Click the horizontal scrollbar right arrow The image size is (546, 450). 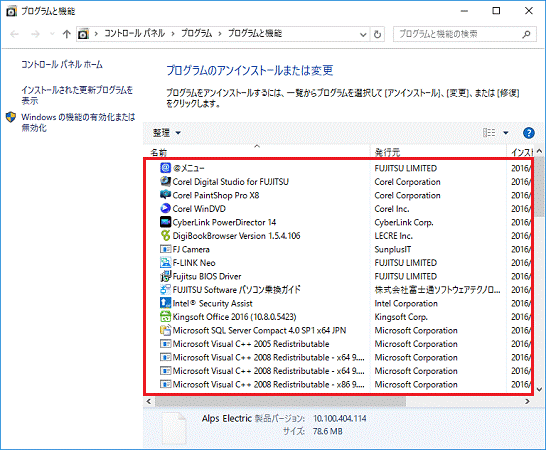[x=527, y=401]
